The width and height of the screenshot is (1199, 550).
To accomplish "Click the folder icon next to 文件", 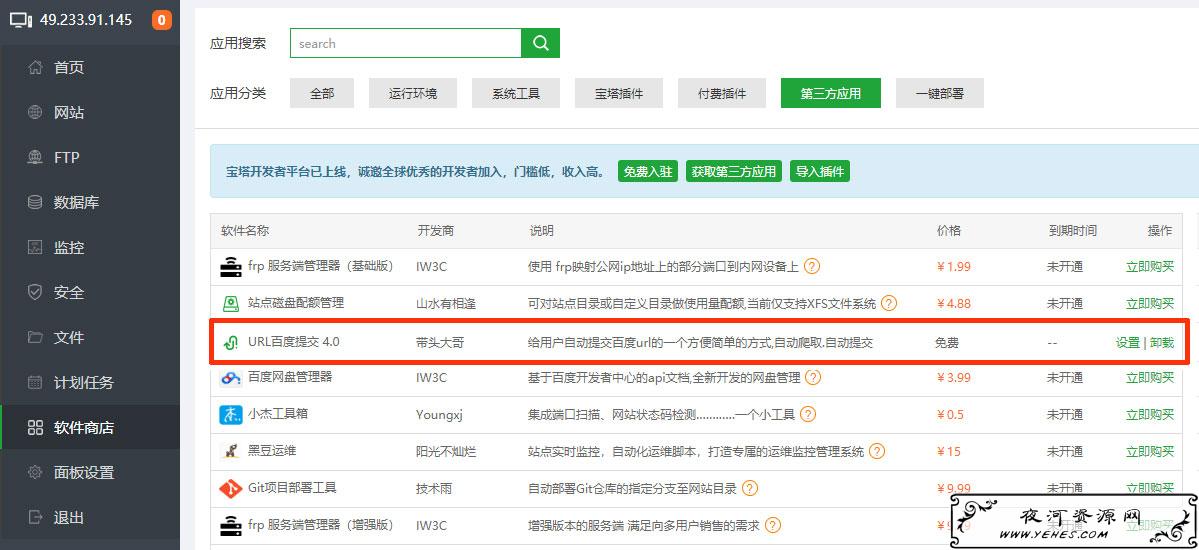I will click(34, 337).
